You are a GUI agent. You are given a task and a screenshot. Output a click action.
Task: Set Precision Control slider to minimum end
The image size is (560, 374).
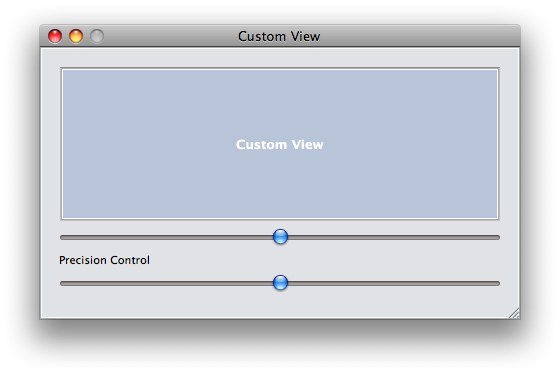[x=62, y=283]
